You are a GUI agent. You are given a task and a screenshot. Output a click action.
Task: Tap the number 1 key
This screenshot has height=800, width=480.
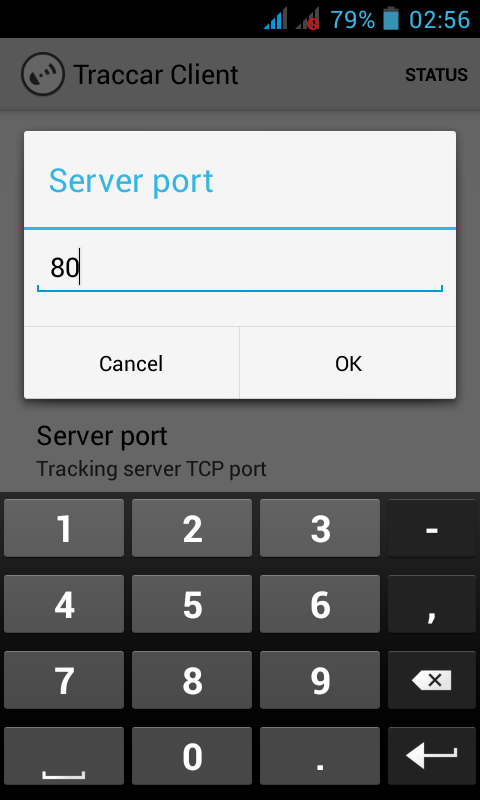pos(64,528)
